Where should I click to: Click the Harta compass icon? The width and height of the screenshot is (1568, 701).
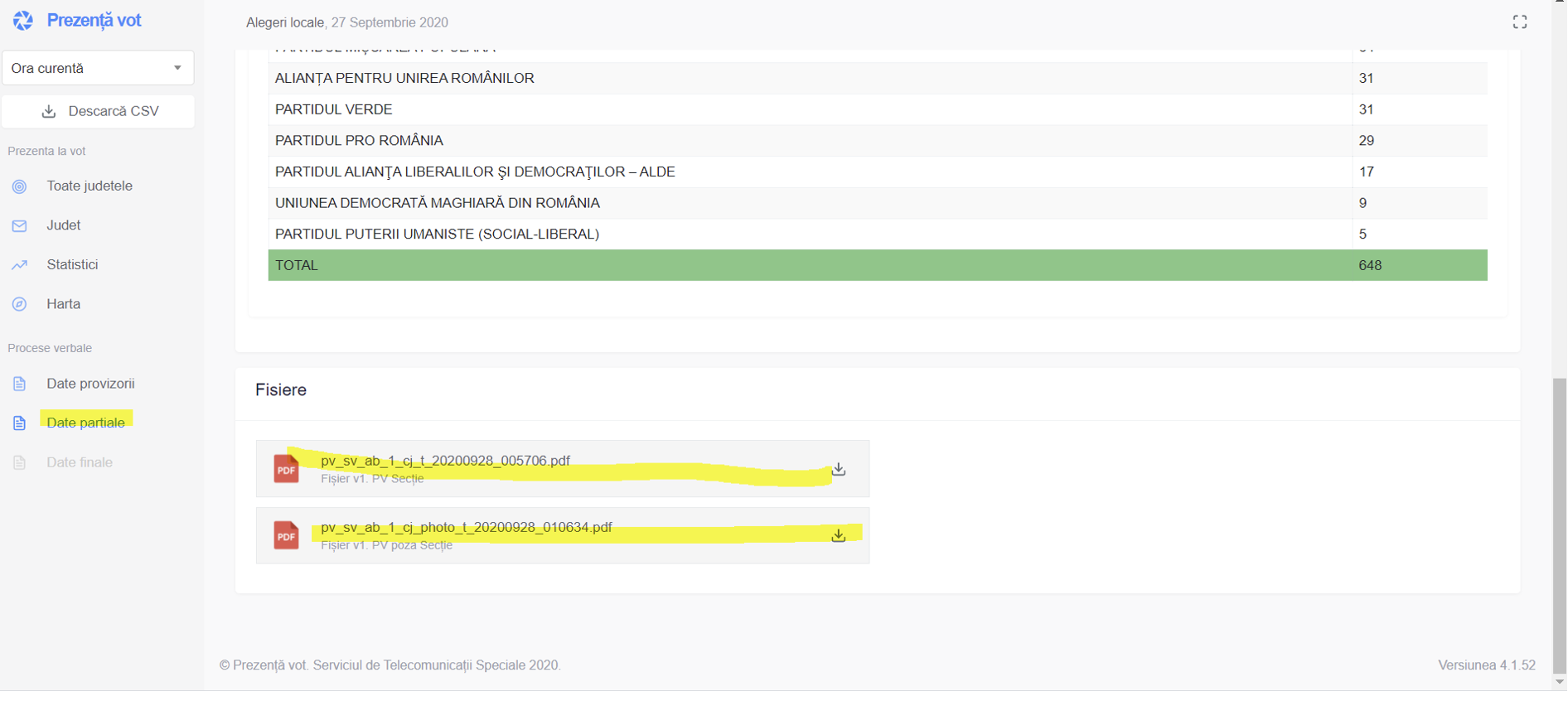20,304
